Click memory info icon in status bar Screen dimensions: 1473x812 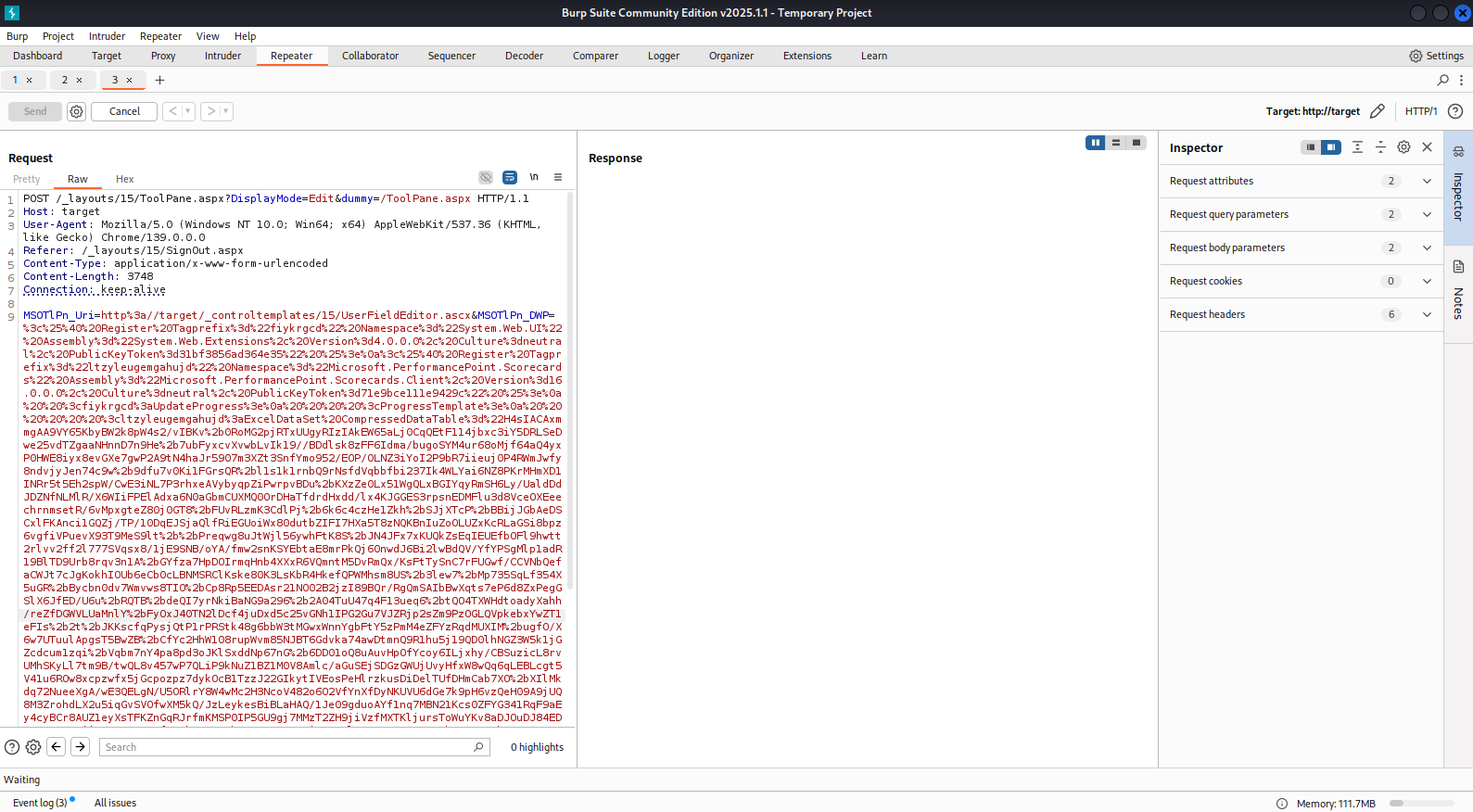[x=1282, y=804]
